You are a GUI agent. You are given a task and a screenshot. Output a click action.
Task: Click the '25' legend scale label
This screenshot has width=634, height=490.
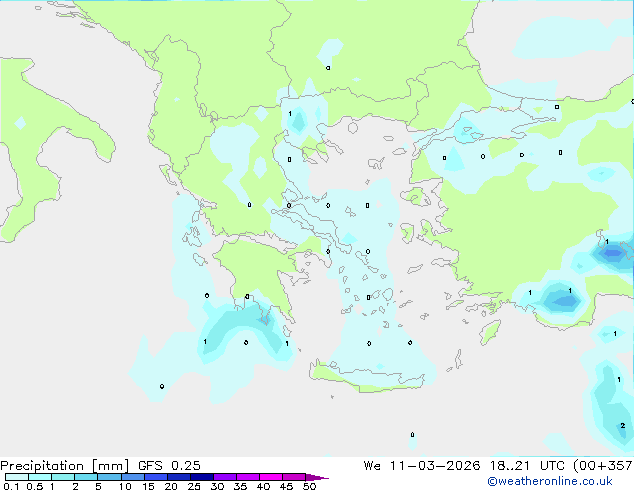(194, 486)
